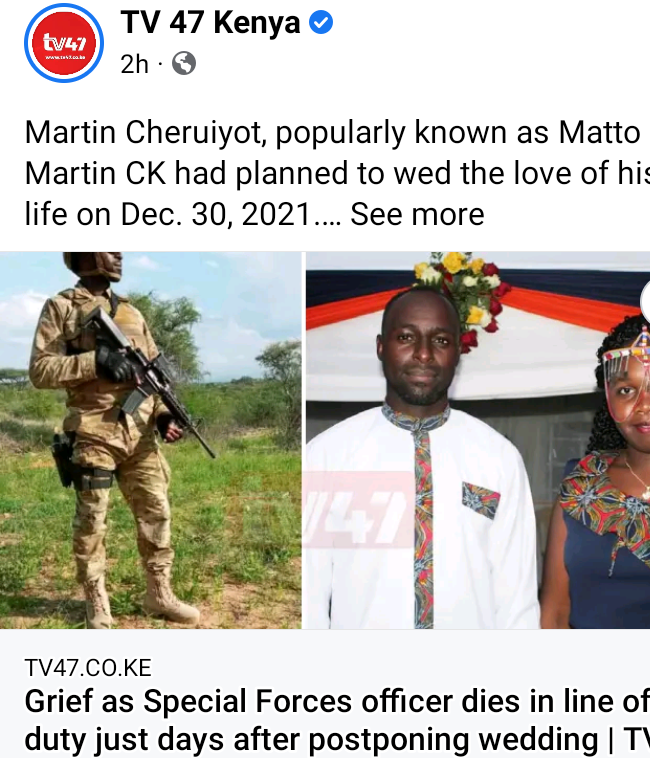Open the TV 47 Kenya page name

[x=210, y=22]
